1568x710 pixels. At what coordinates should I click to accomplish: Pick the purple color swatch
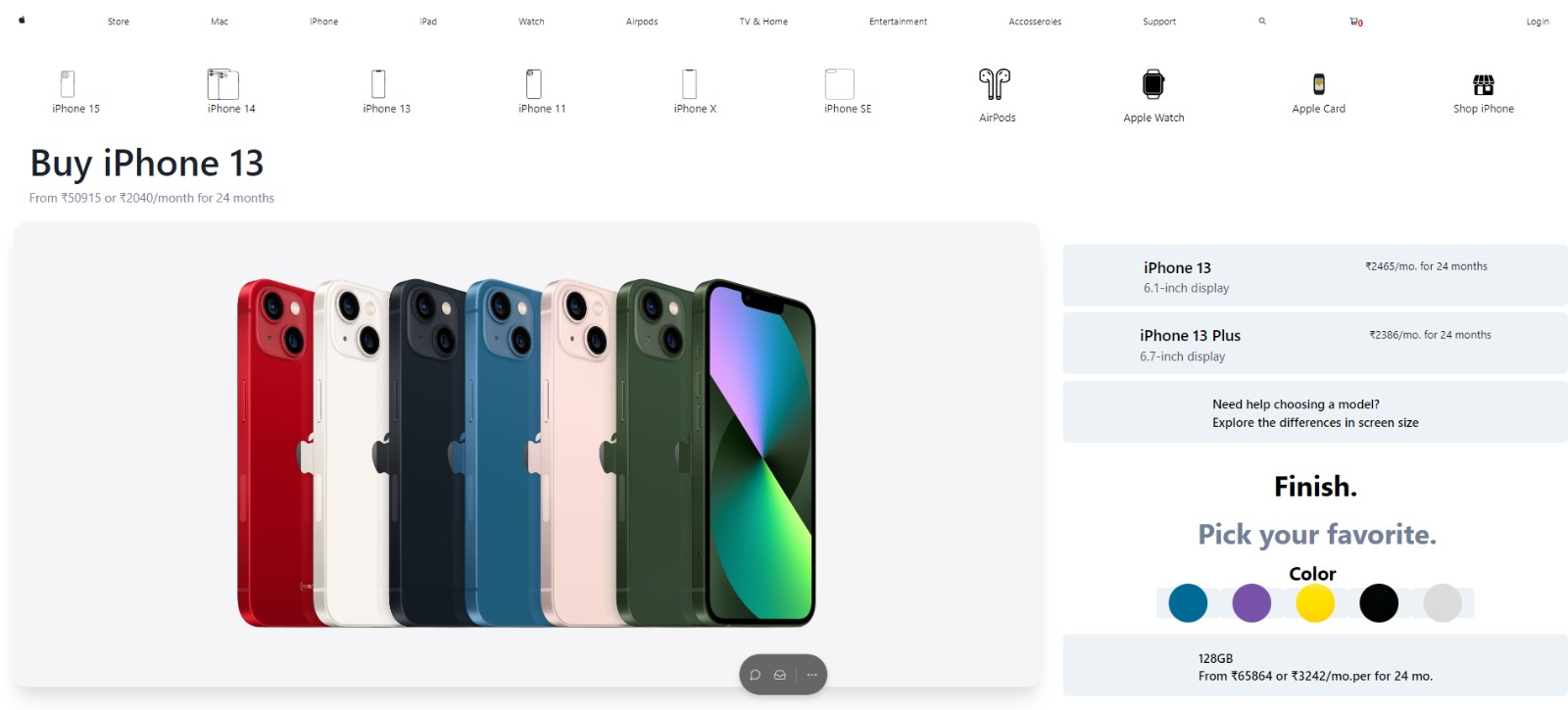[1251, 603]
